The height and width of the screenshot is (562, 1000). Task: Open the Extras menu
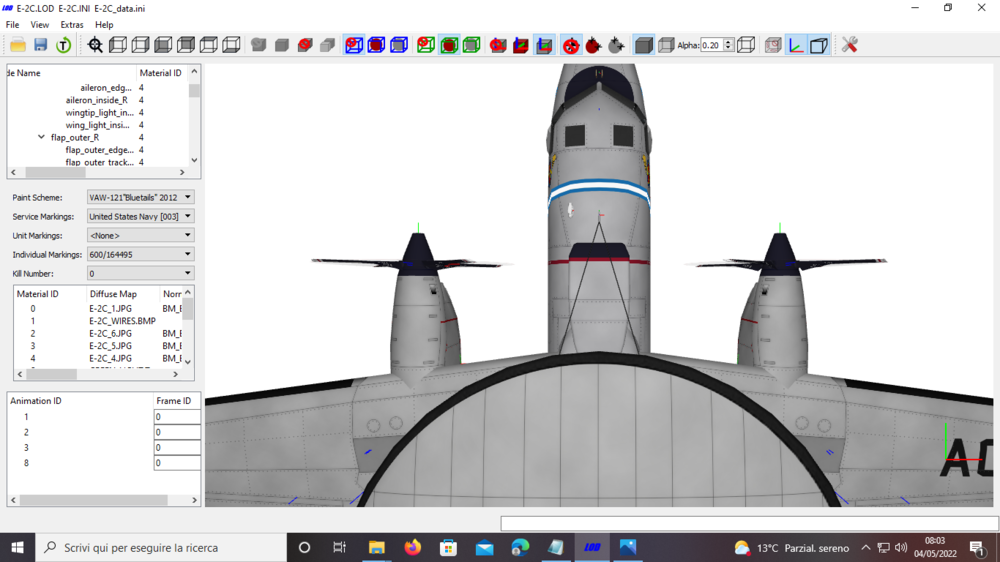click(x=71, y=25)
